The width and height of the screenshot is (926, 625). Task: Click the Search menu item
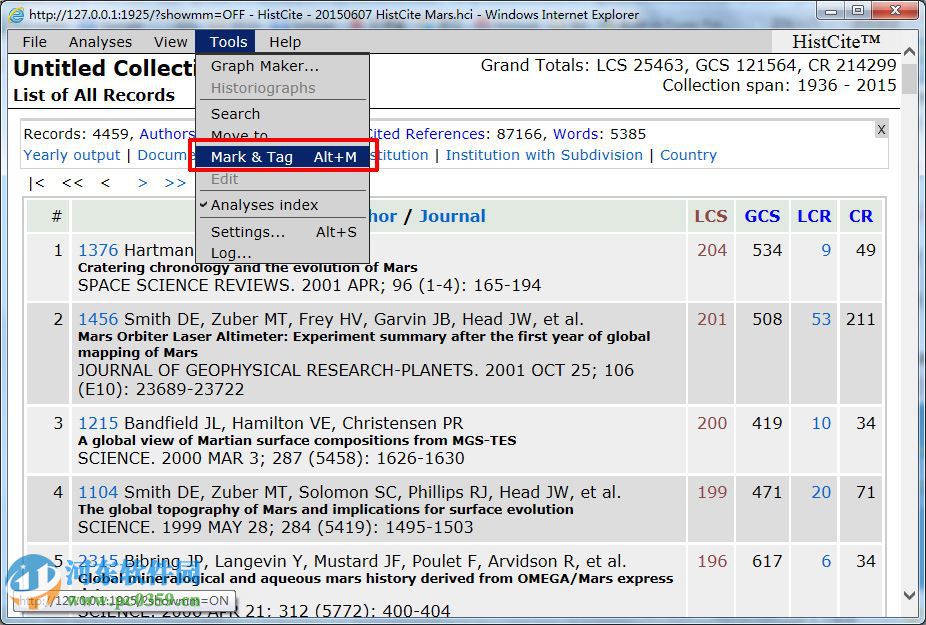(235, 114)
